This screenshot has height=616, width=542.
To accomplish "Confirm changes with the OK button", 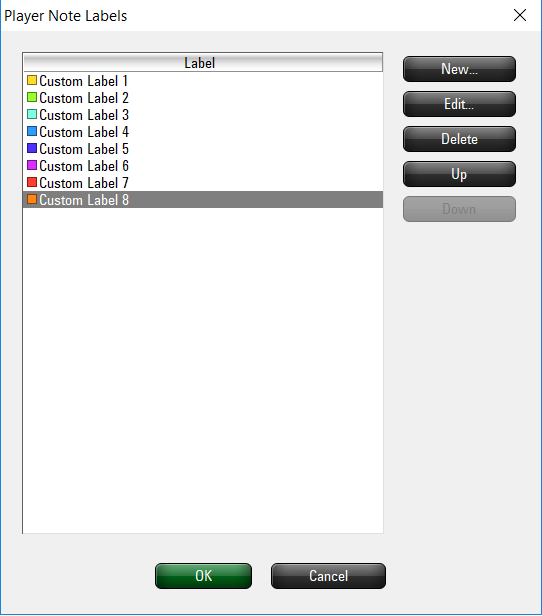I will point(203,576).
